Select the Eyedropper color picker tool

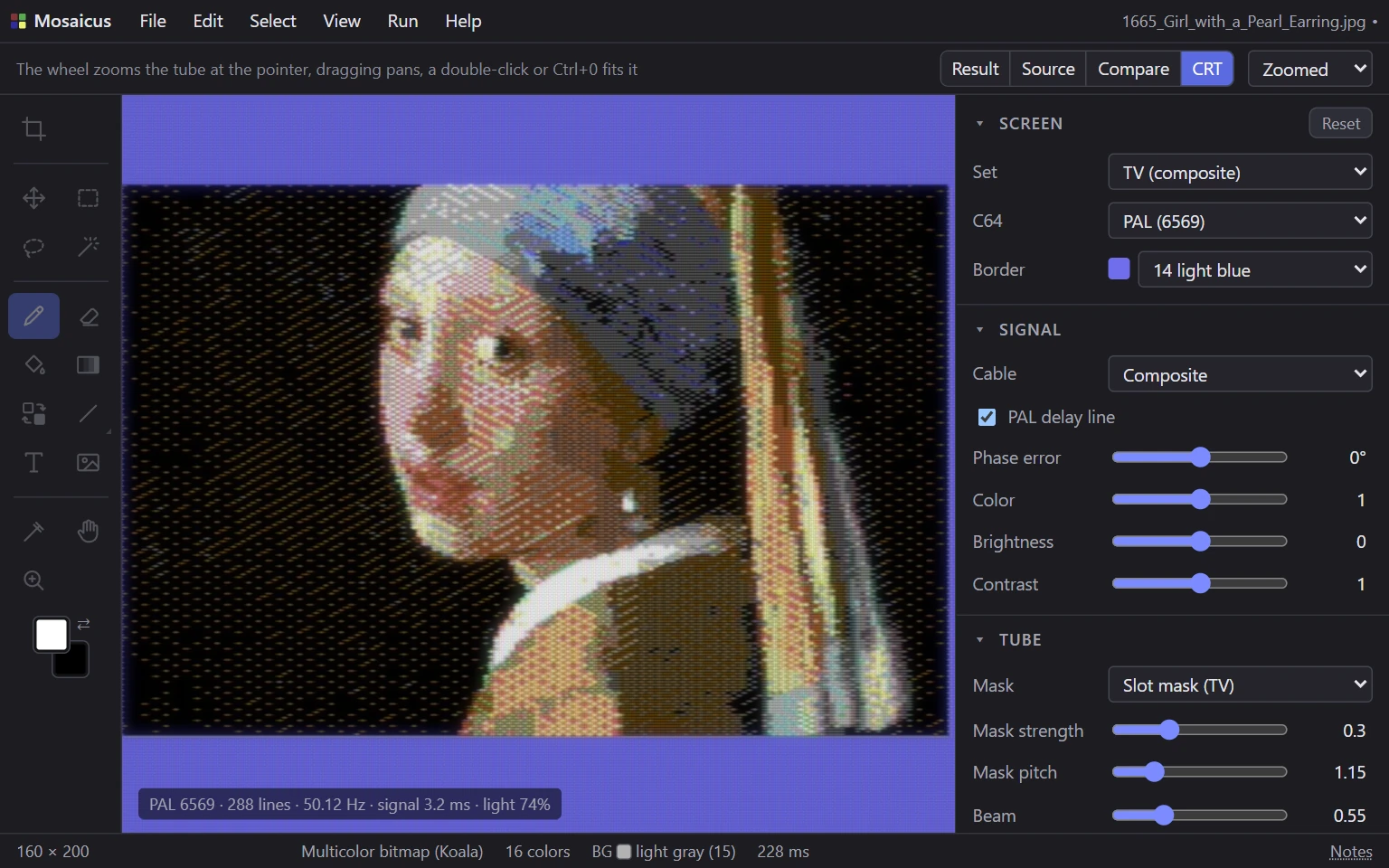click(x=33, y=531)
